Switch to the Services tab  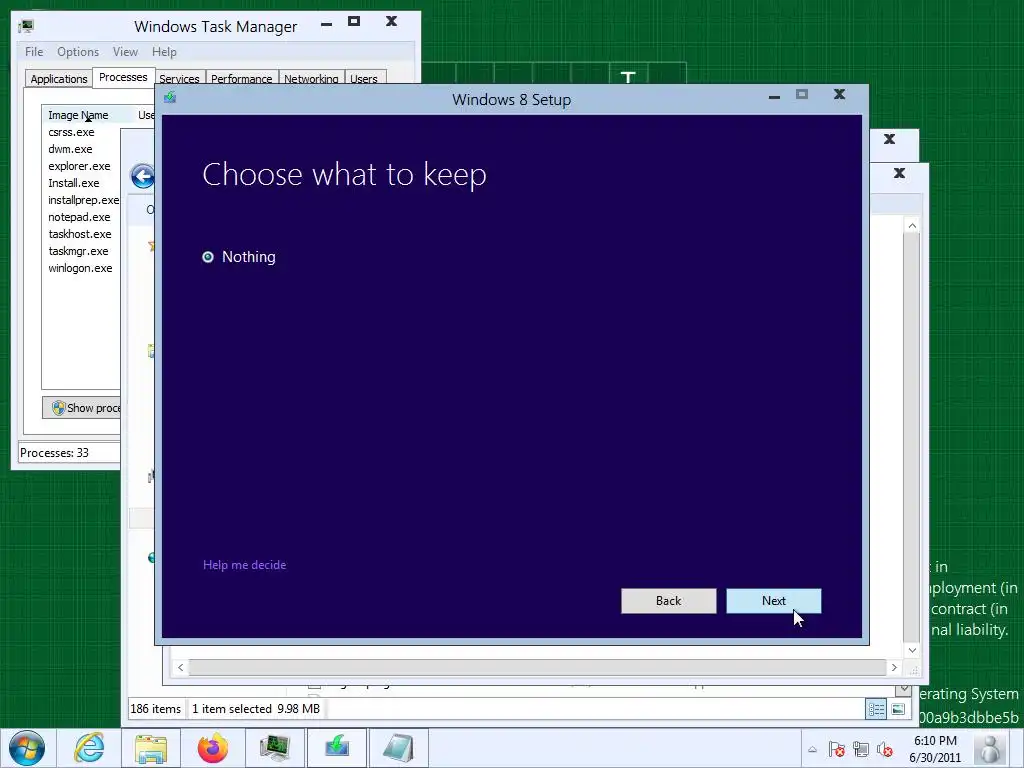(x=180, y=78)
